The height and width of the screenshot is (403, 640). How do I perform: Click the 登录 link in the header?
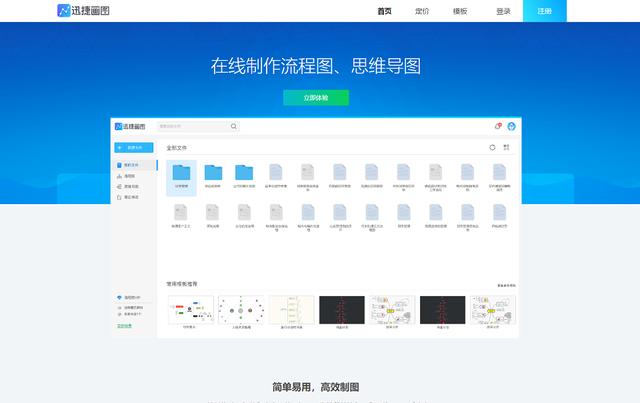503,11
